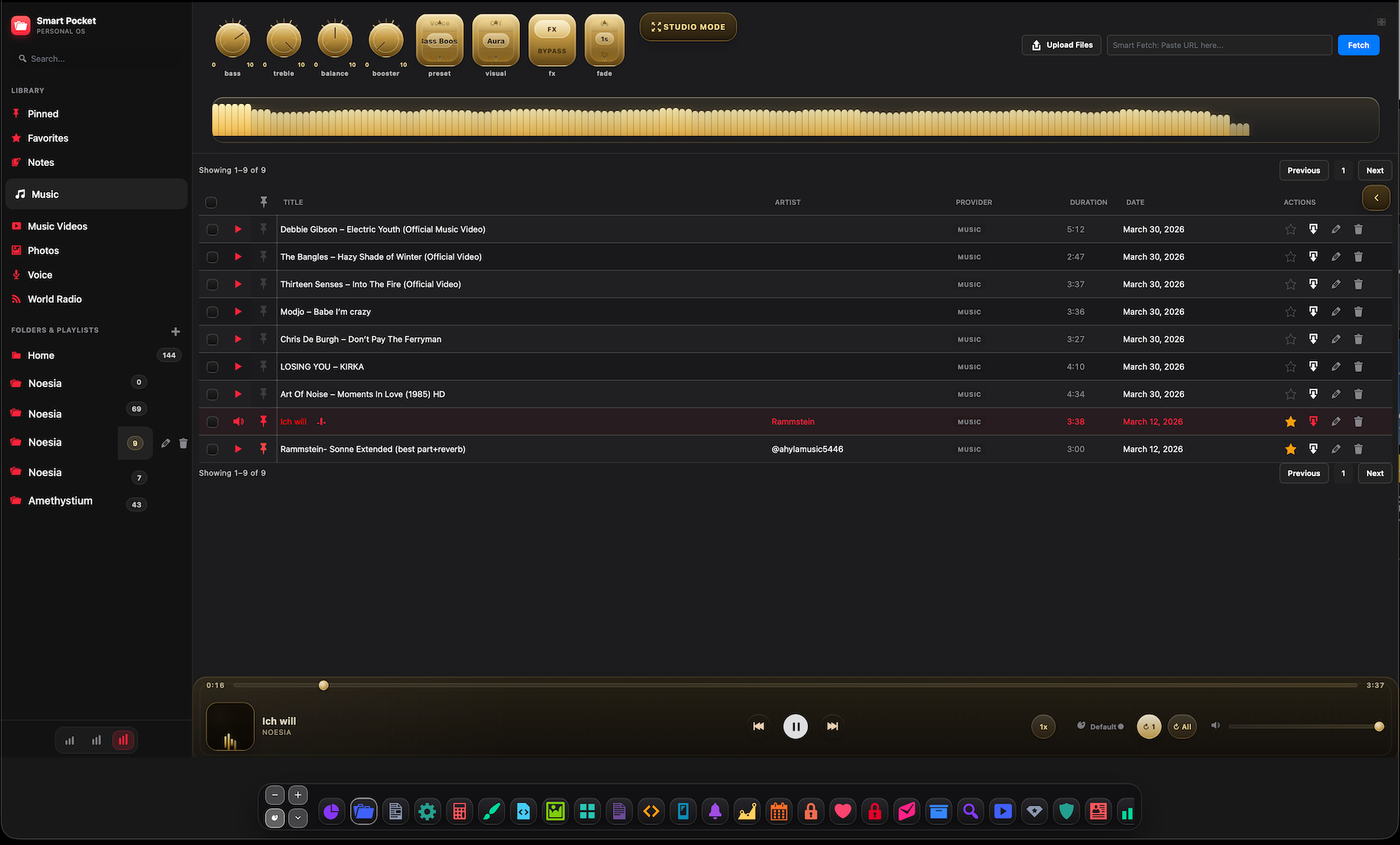Open the World Radio section
The height and width of the screenshot is (845, 1400).
tap(55, 299)
